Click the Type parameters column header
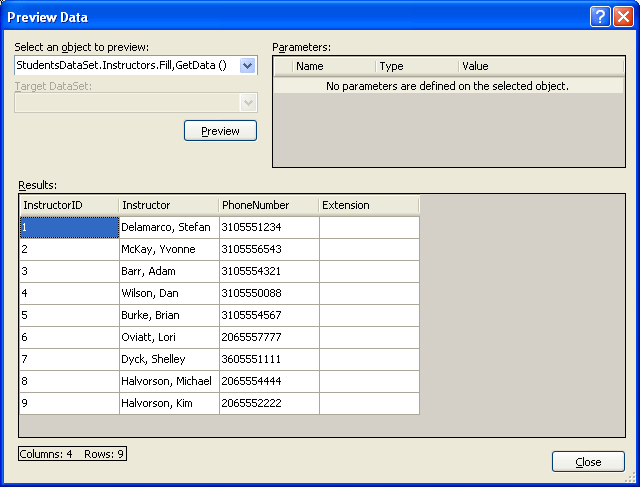This screenshot has width=640, height=487. [x=416, y=66]
